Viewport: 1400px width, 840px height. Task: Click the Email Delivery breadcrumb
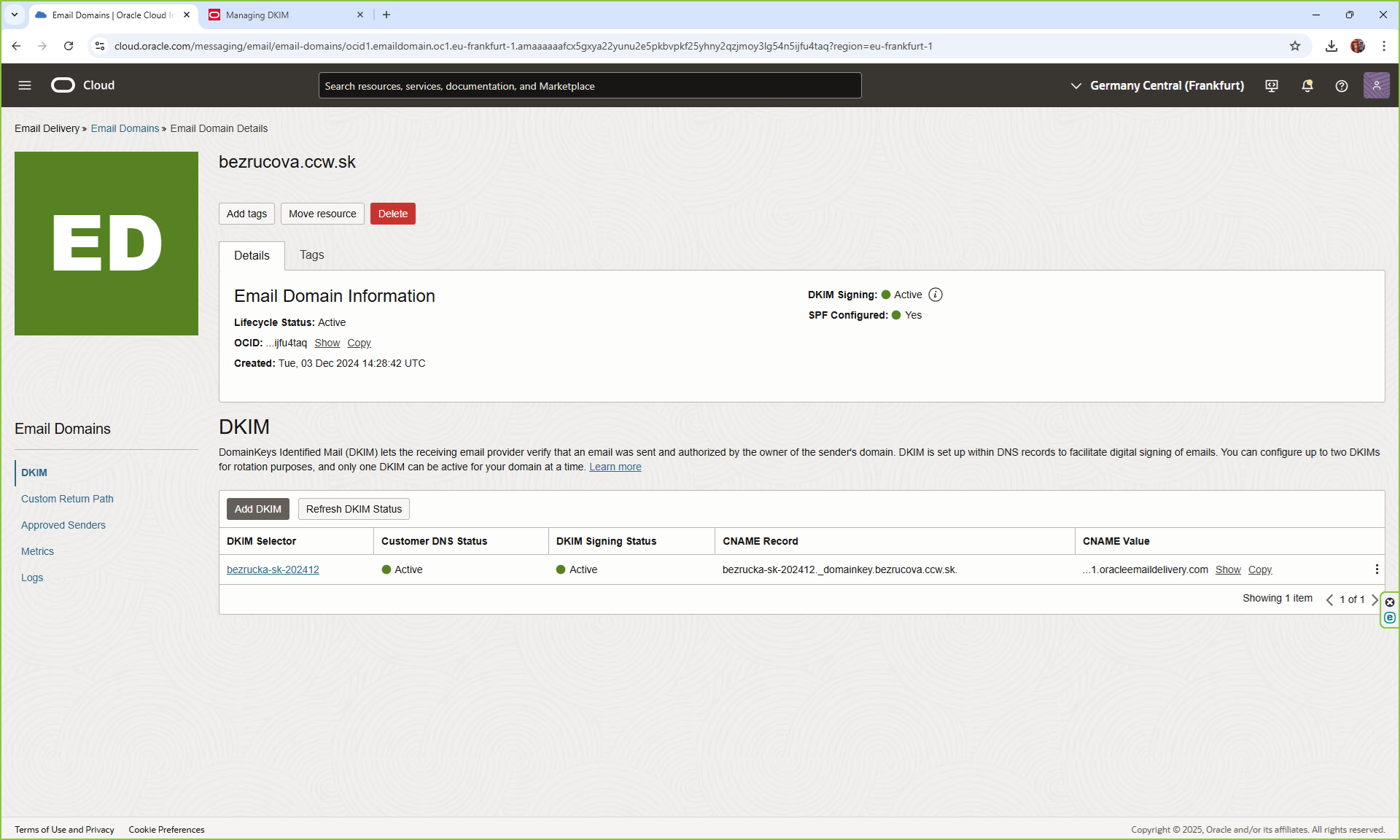tap(47, 128)
